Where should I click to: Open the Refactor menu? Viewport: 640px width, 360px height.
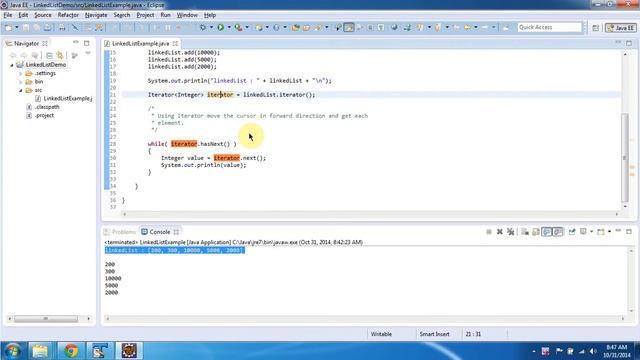(68, 15)
